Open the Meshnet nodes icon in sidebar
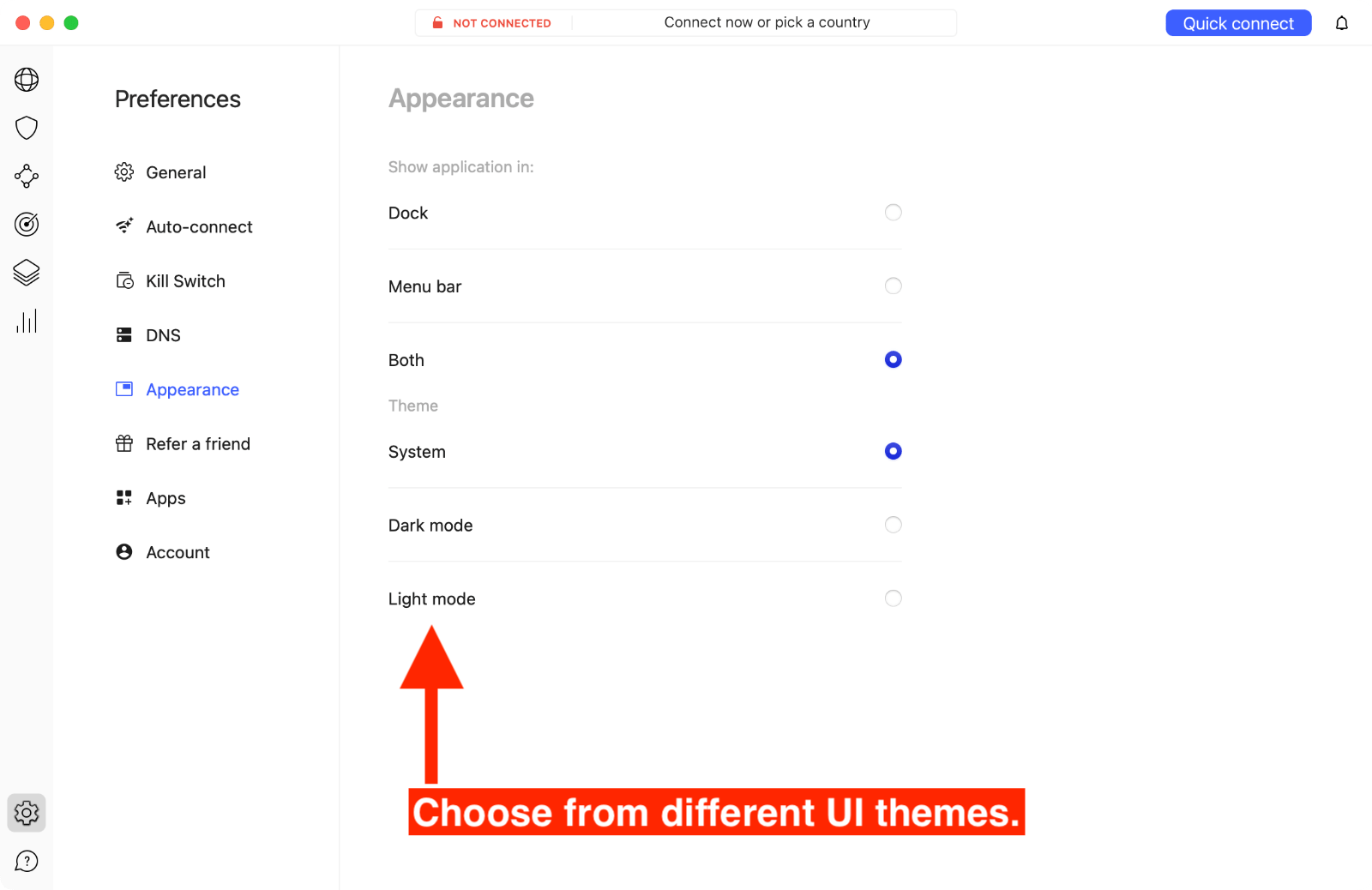Image resolution: width=1372 pixels, height=890 pixels. point(27,176)
